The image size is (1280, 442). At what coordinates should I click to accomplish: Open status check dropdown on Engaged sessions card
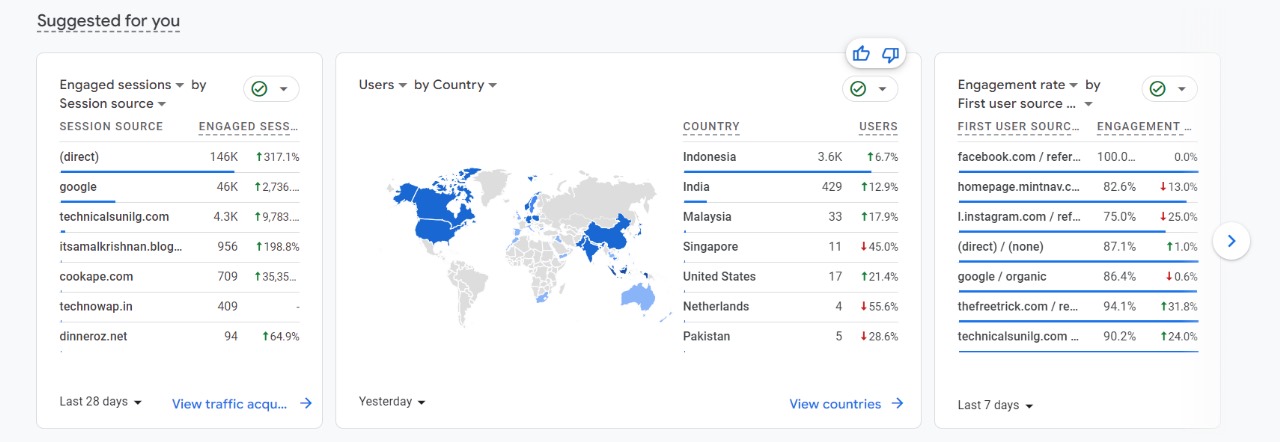click(271, 89)
